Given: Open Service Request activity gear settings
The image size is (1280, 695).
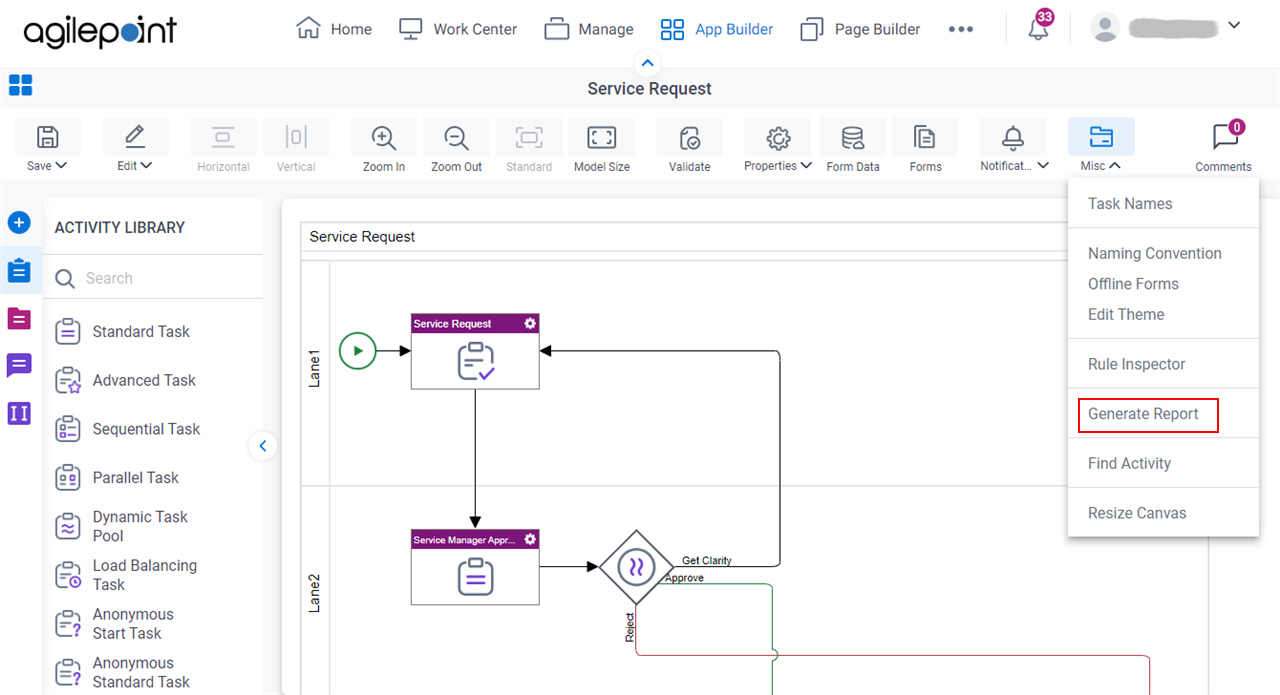Looking at the screenshot, I should click(x=530, y=323).
